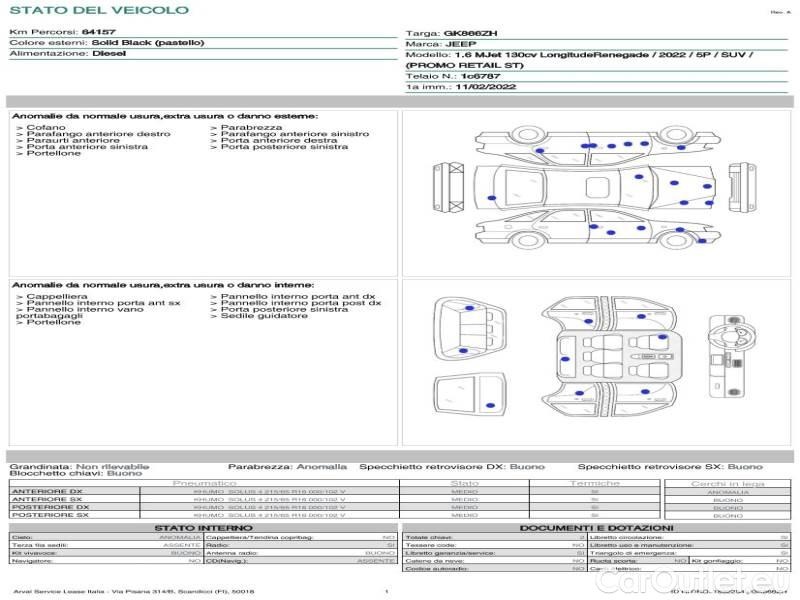
Task: Click "Portellone" in the interior anomalies list
Action: pyautogui.click(x=49, y=322)
